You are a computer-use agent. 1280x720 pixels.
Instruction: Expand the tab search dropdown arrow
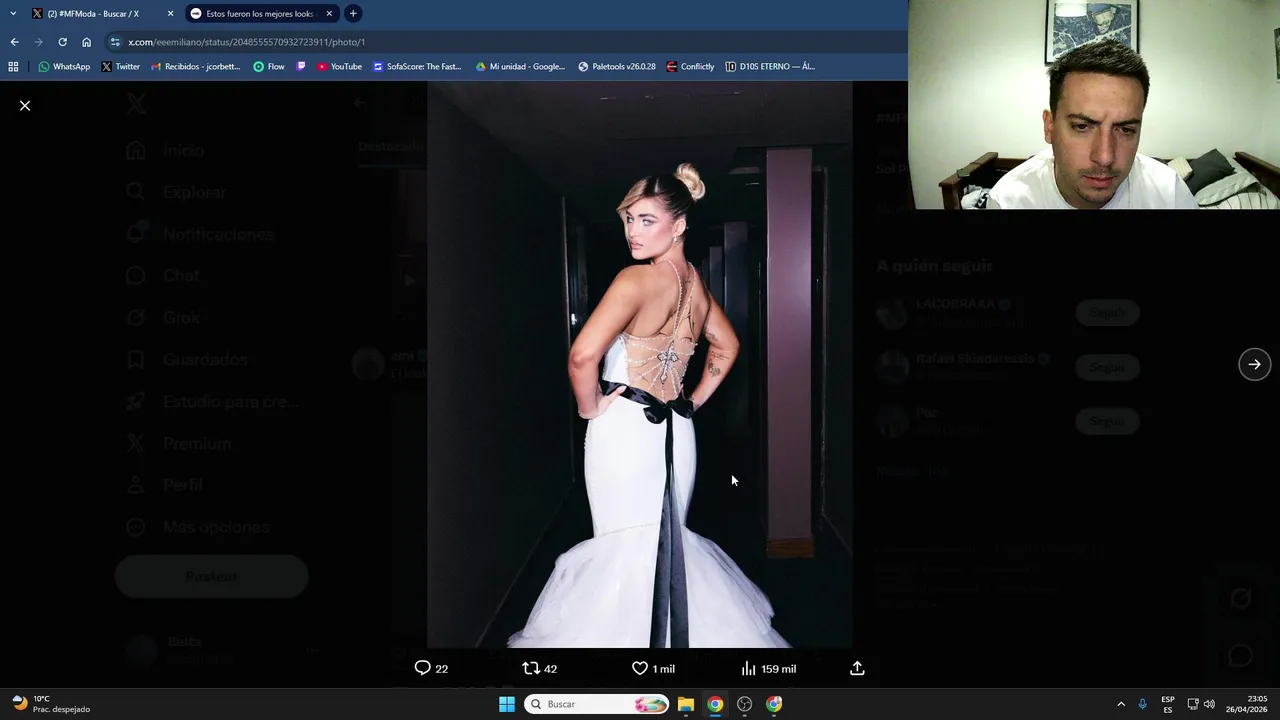point(13,13)
